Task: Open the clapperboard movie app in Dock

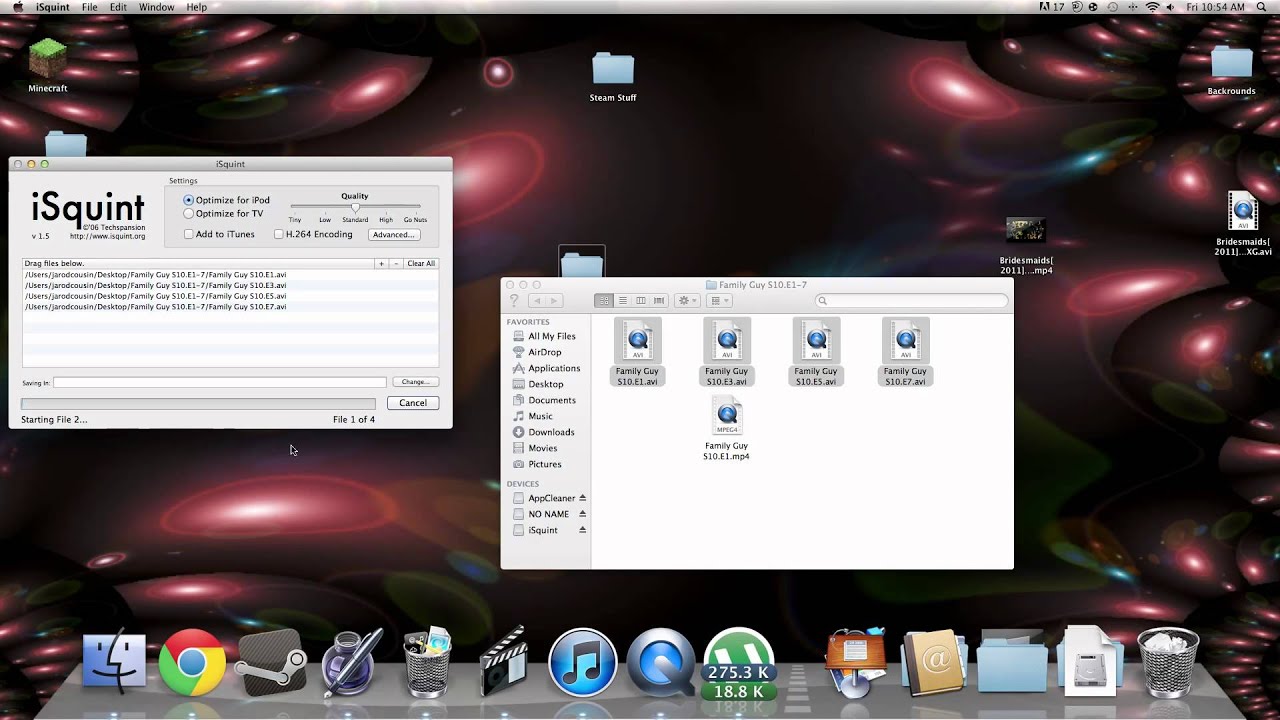Action: tap(504, 662)
